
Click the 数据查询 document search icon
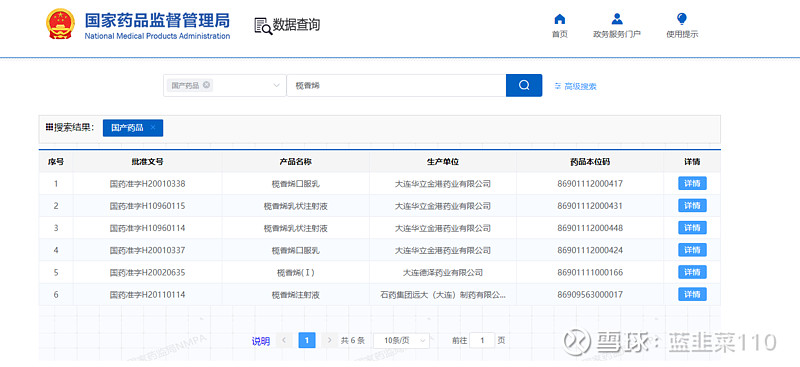point(263,25)
